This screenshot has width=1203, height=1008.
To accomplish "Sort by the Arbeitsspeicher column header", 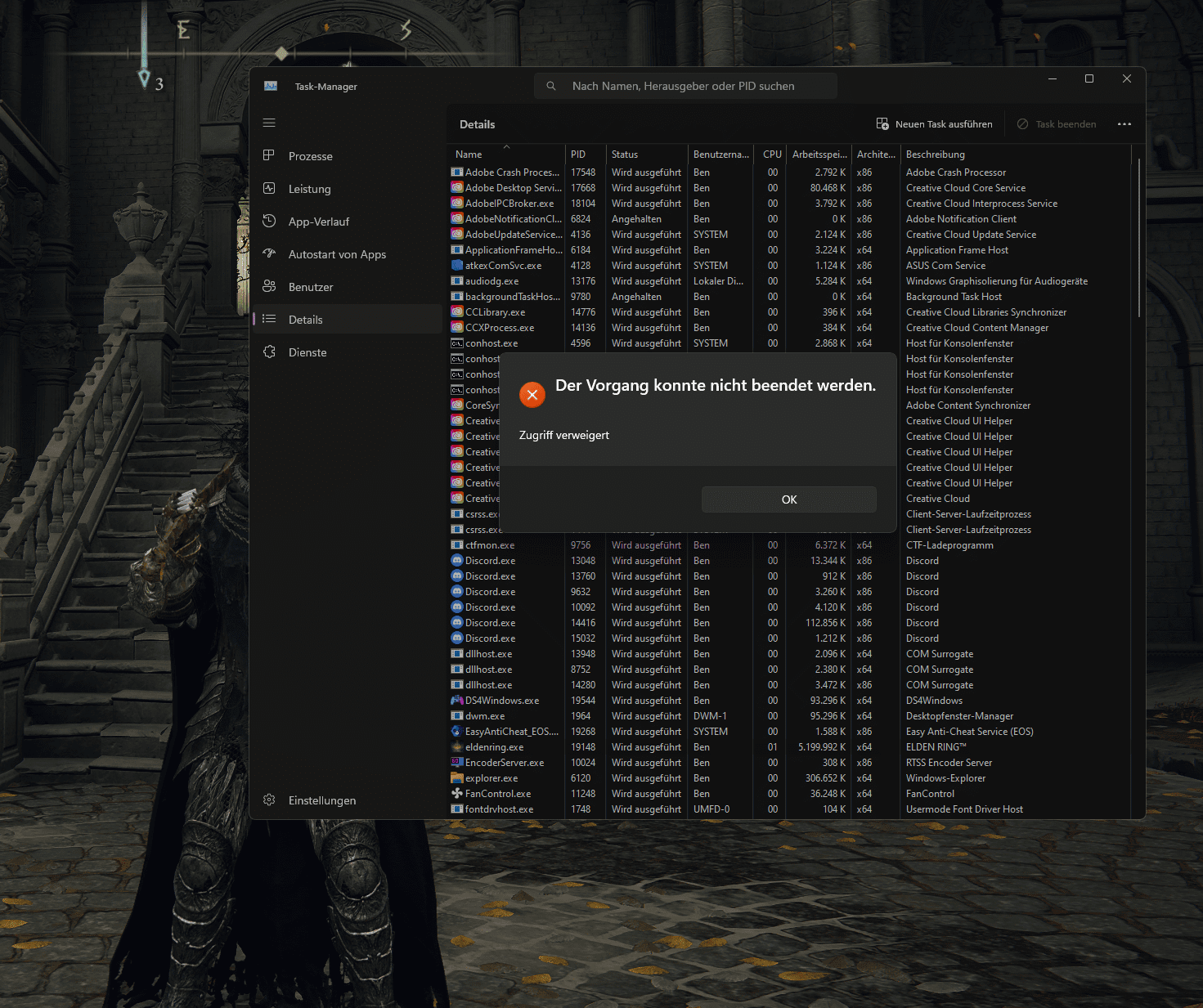I will pos(819,155).
